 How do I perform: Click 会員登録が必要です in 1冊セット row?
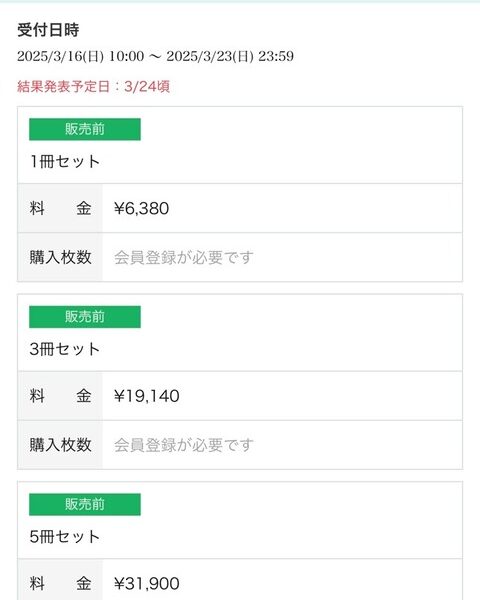pyautogui.click(x=184, y=258)
